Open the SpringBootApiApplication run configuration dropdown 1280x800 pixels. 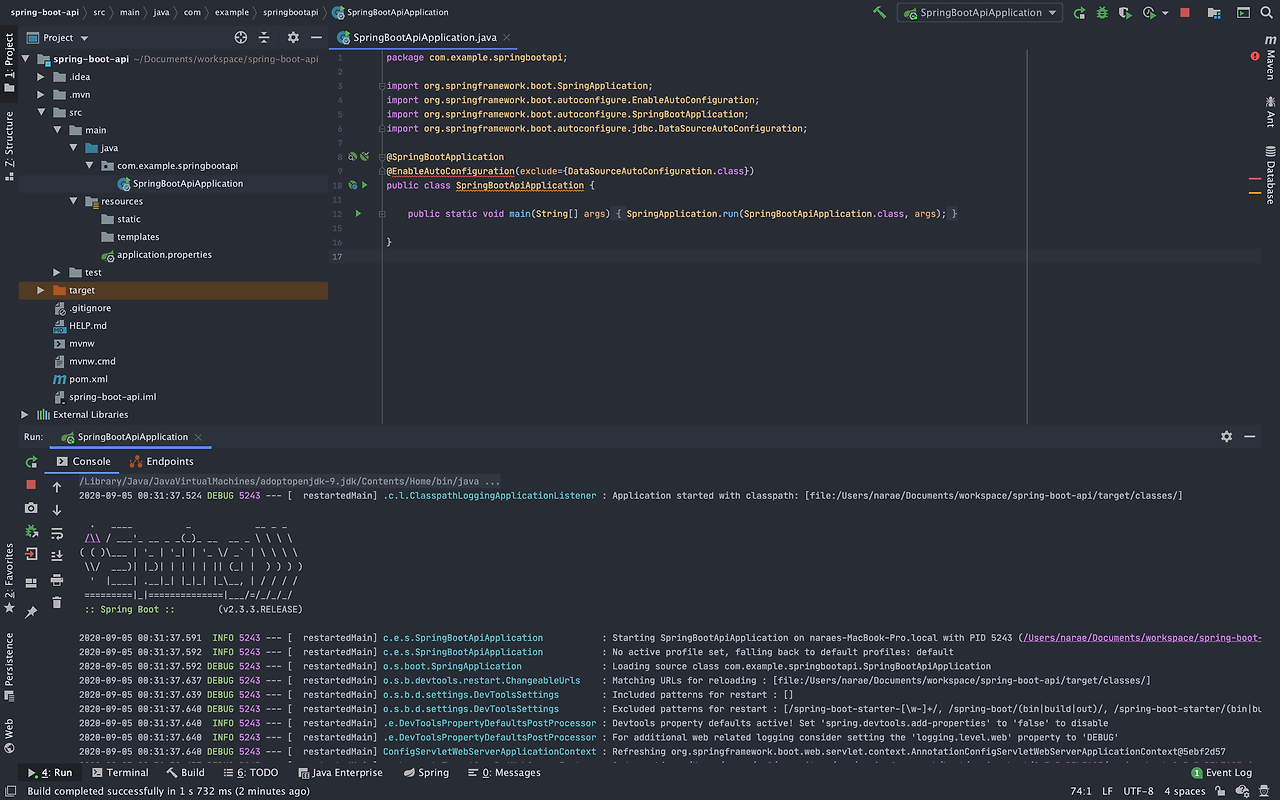pyautogui.click(x=979, y=13)
